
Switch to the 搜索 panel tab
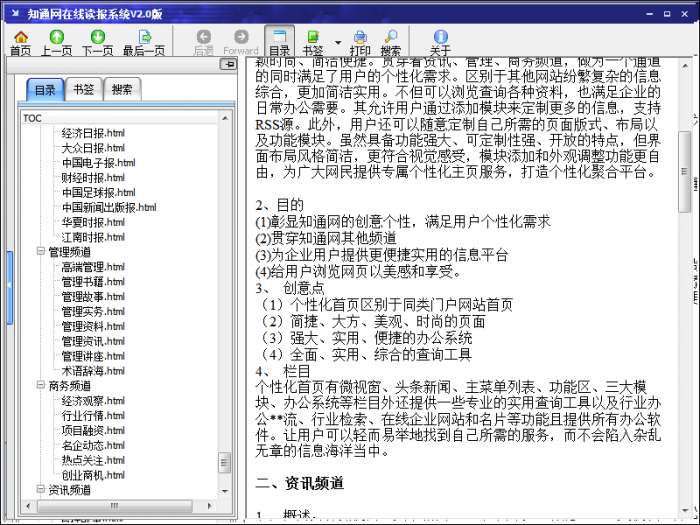pos(122,90)
